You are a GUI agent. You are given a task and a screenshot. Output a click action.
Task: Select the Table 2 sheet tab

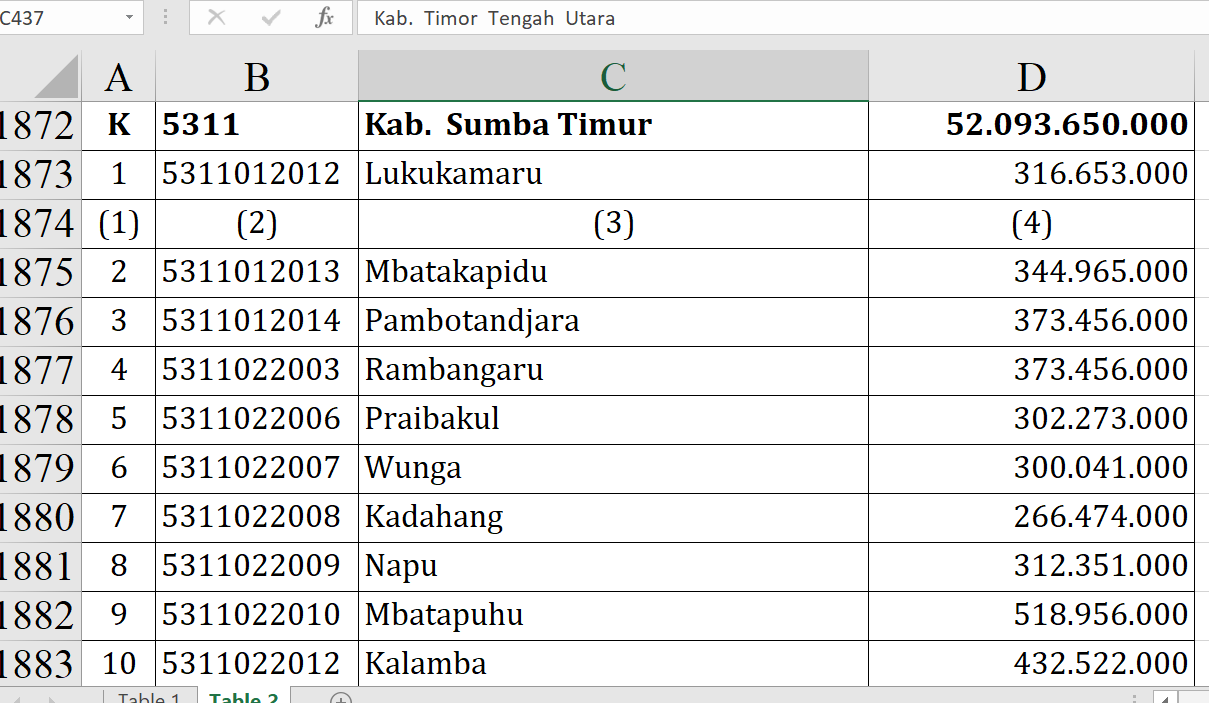(x=244, y=697)
